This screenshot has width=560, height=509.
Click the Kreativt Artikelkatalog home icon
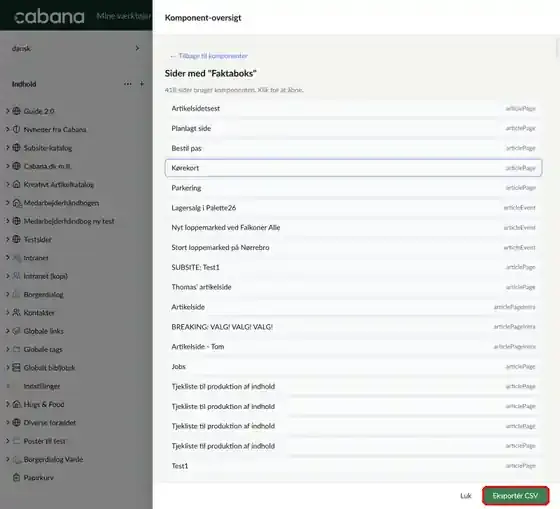coord(16,184)
